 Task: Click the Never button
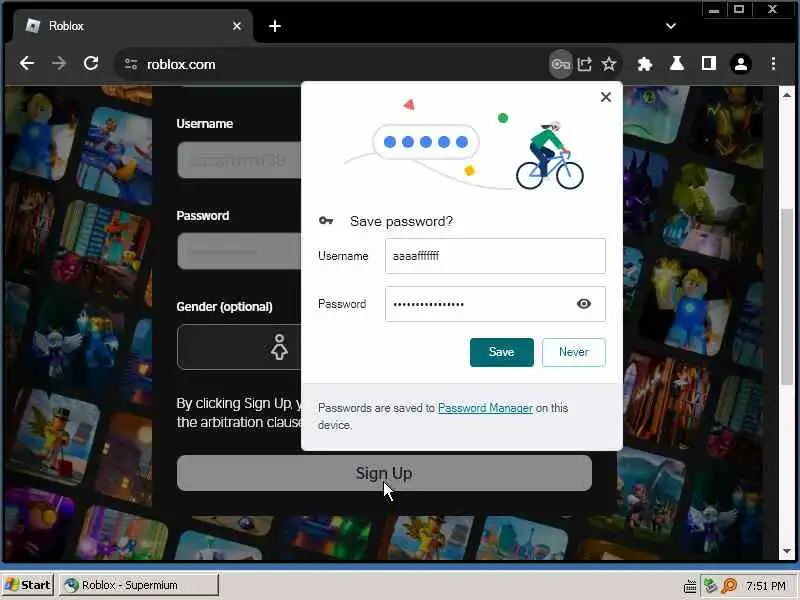[x=573, y=352]
